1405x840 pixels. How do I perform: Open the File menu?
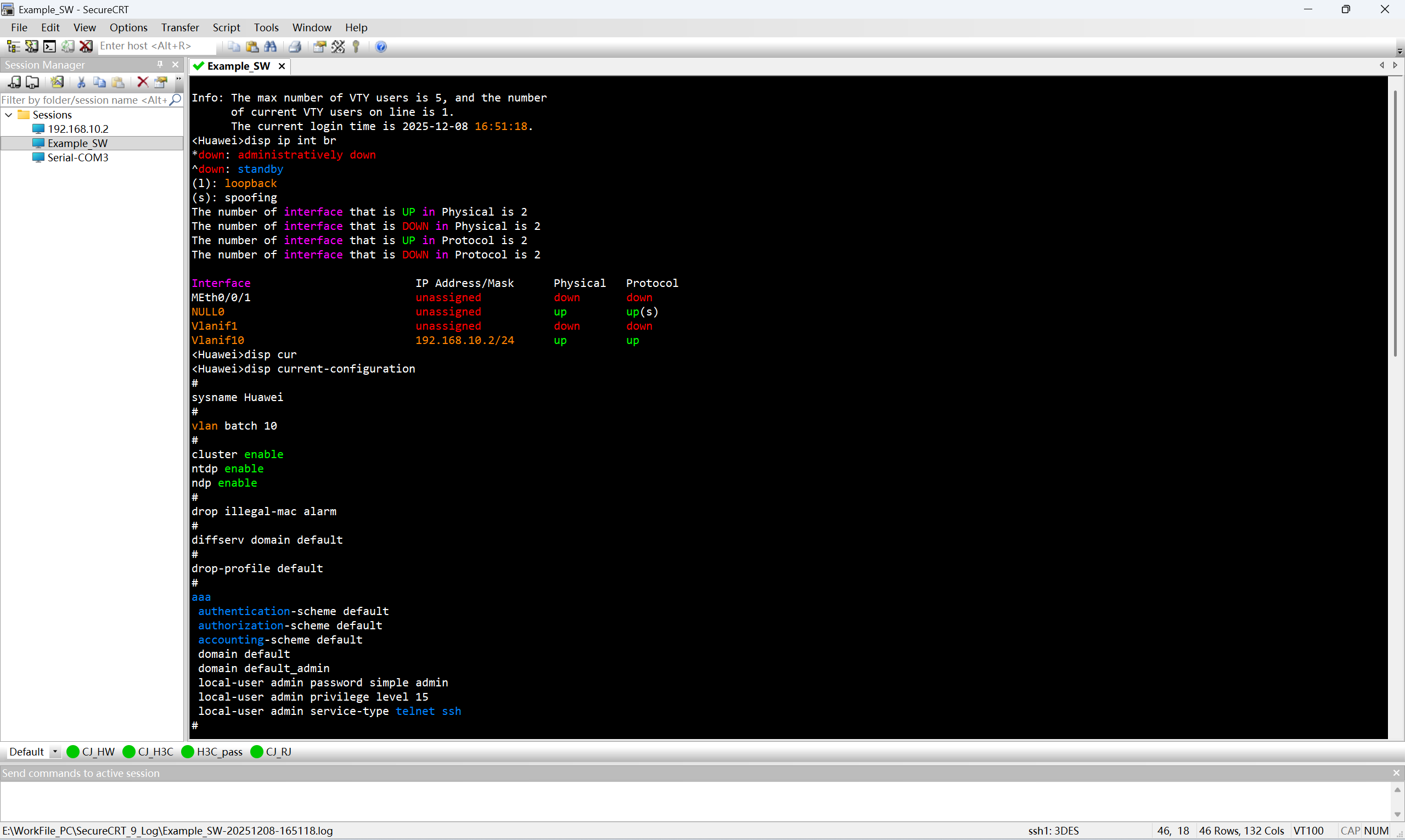tap(19, 27)
